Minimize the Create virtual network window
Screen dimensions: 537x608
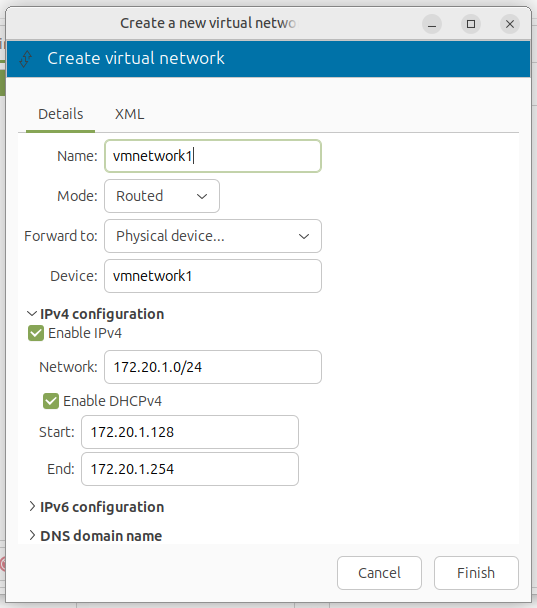(x=432, y=24)
